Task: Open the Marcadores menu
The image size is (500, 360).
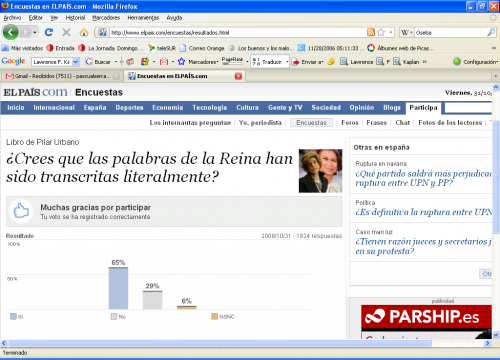Action: (x=106, y=18)
